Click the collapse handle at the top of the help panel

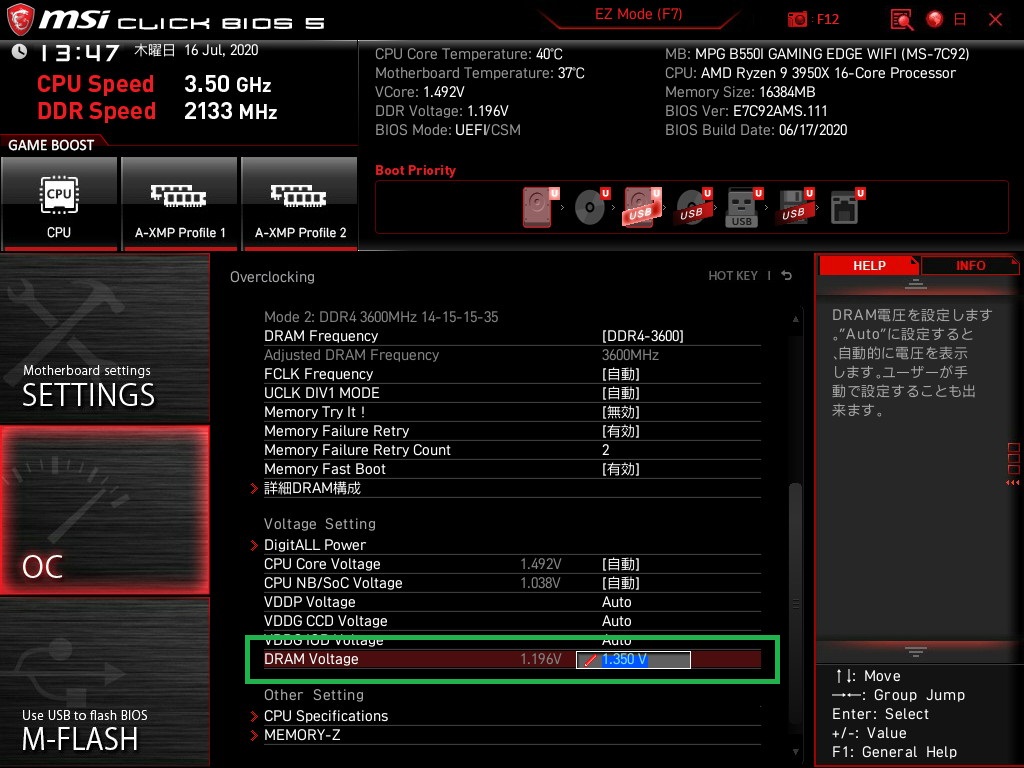coord(916,283)
